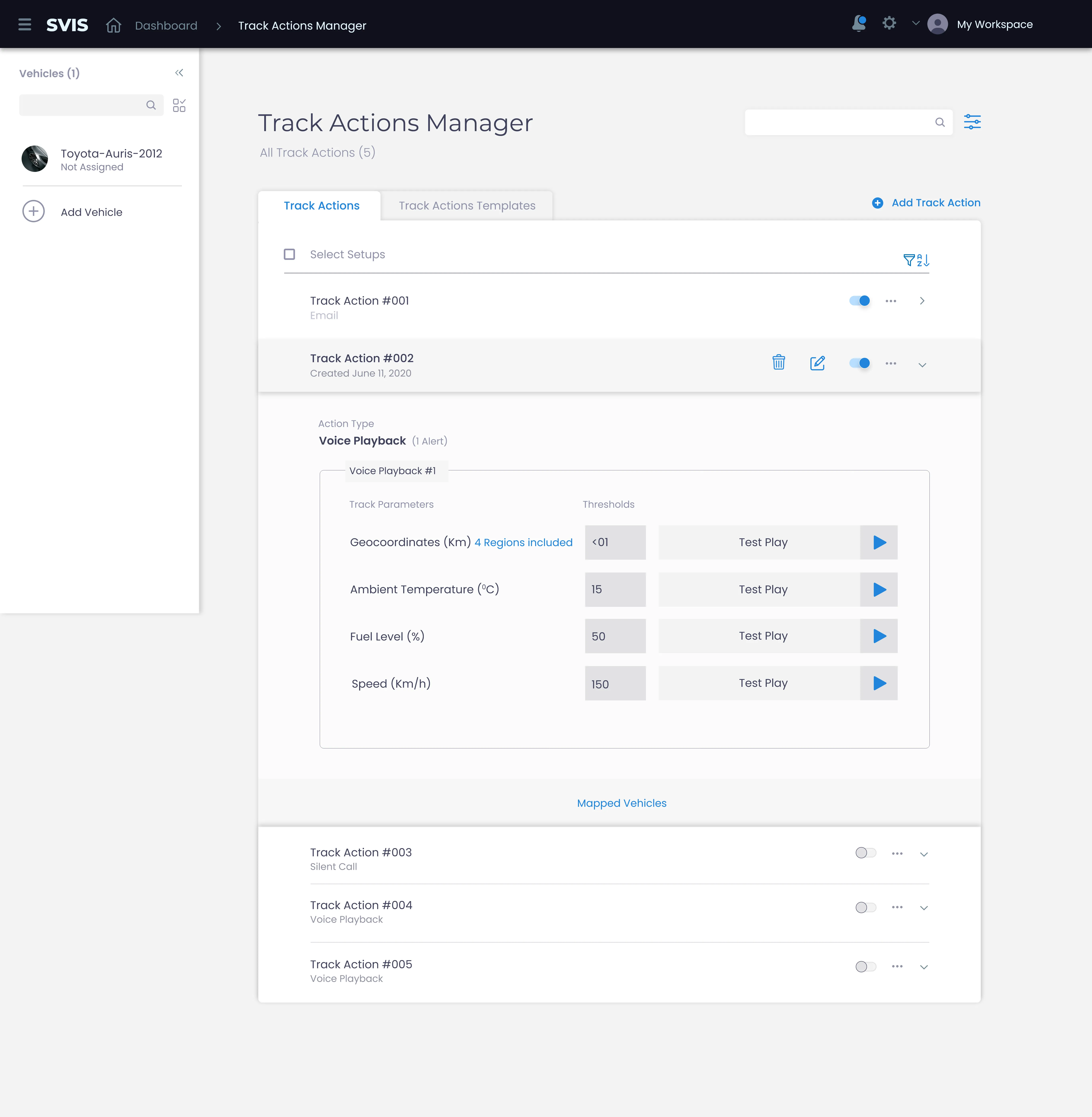1092x1117 pixels.
Task: Enable Track Action #004 toggle
Action: (866, 908)
